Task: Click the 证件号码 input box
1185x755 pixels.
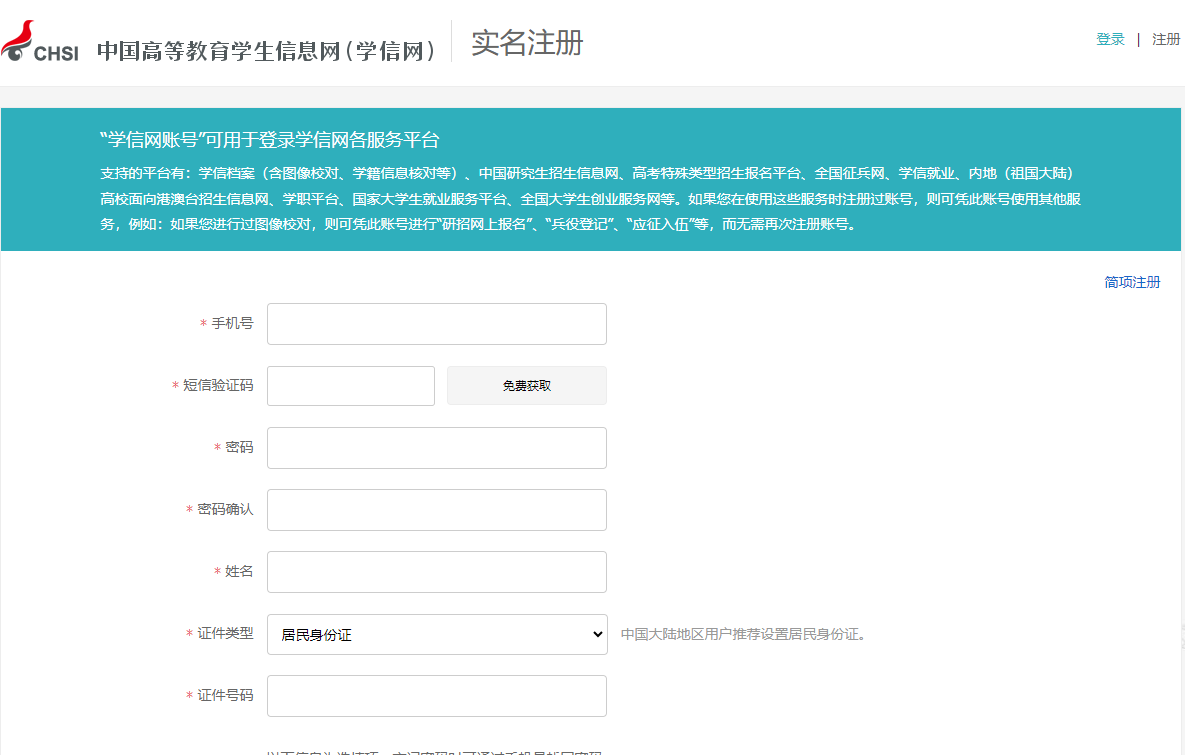Action: [x=436, y=696]
